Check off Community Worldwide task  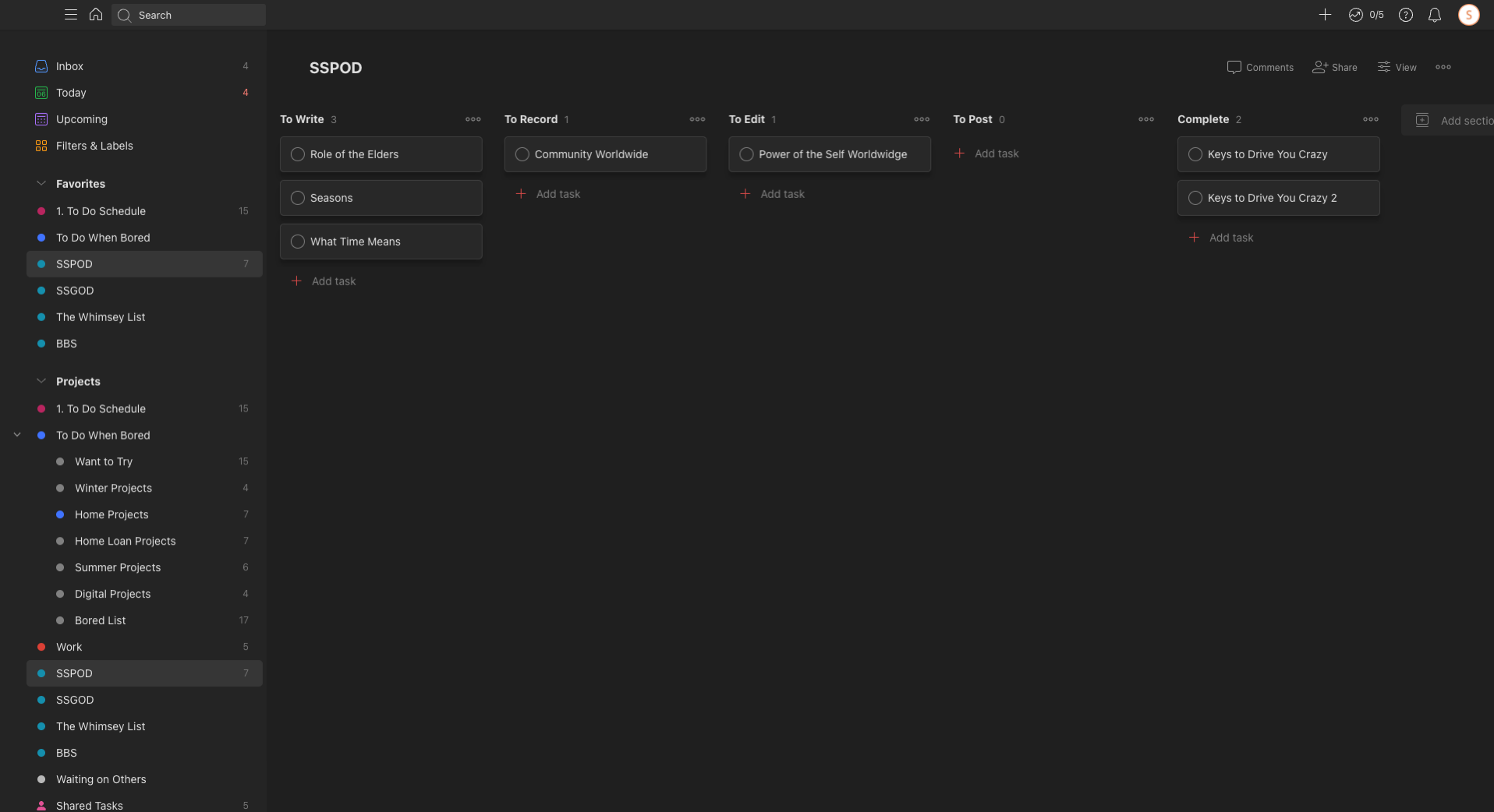click(522, 154)
